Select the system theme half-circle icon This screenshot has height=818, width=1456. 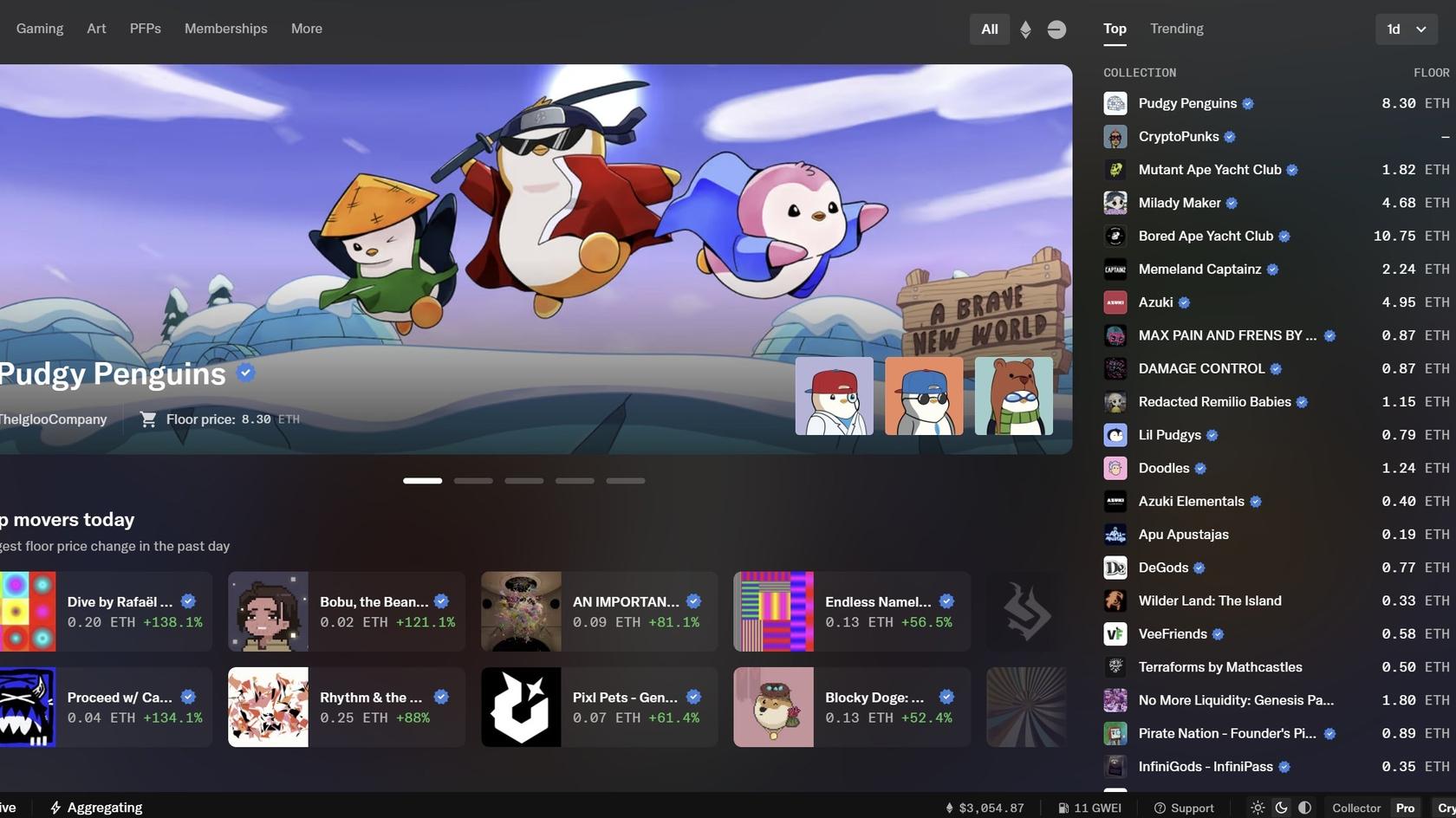(1304, 808)
